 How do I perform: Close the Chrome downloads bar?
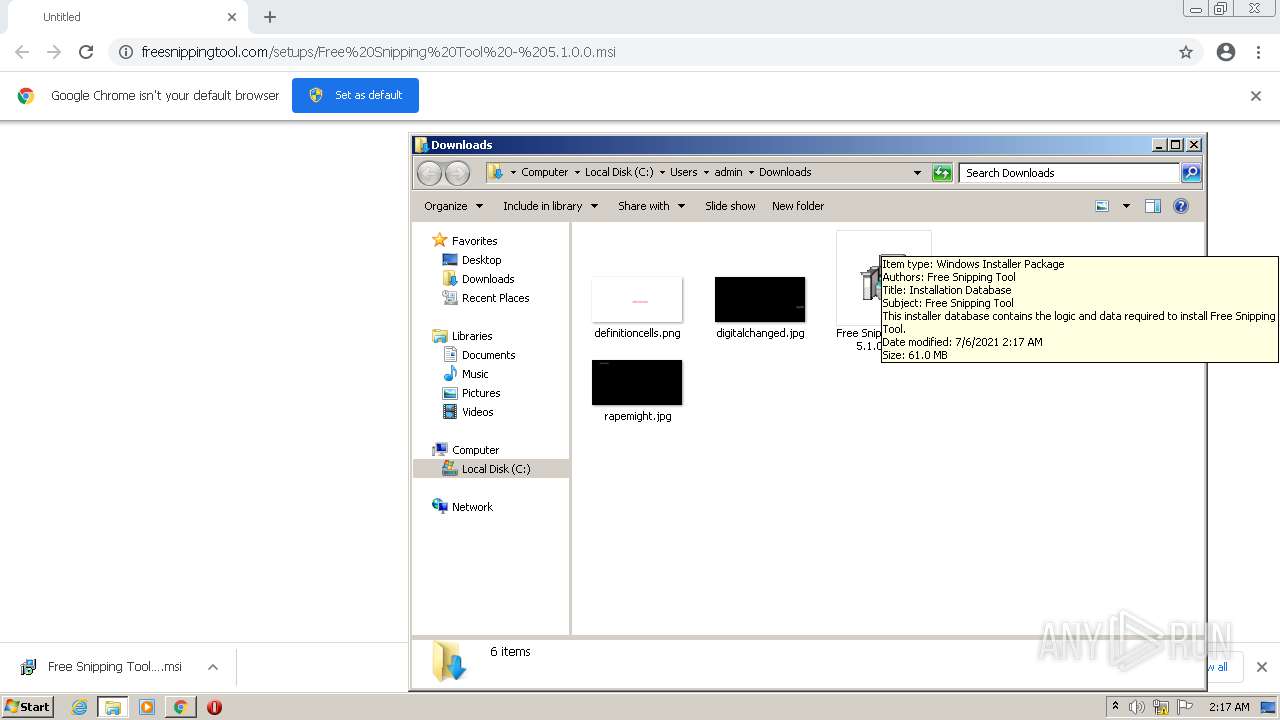pyautogui.click(x=1261, y=667)
